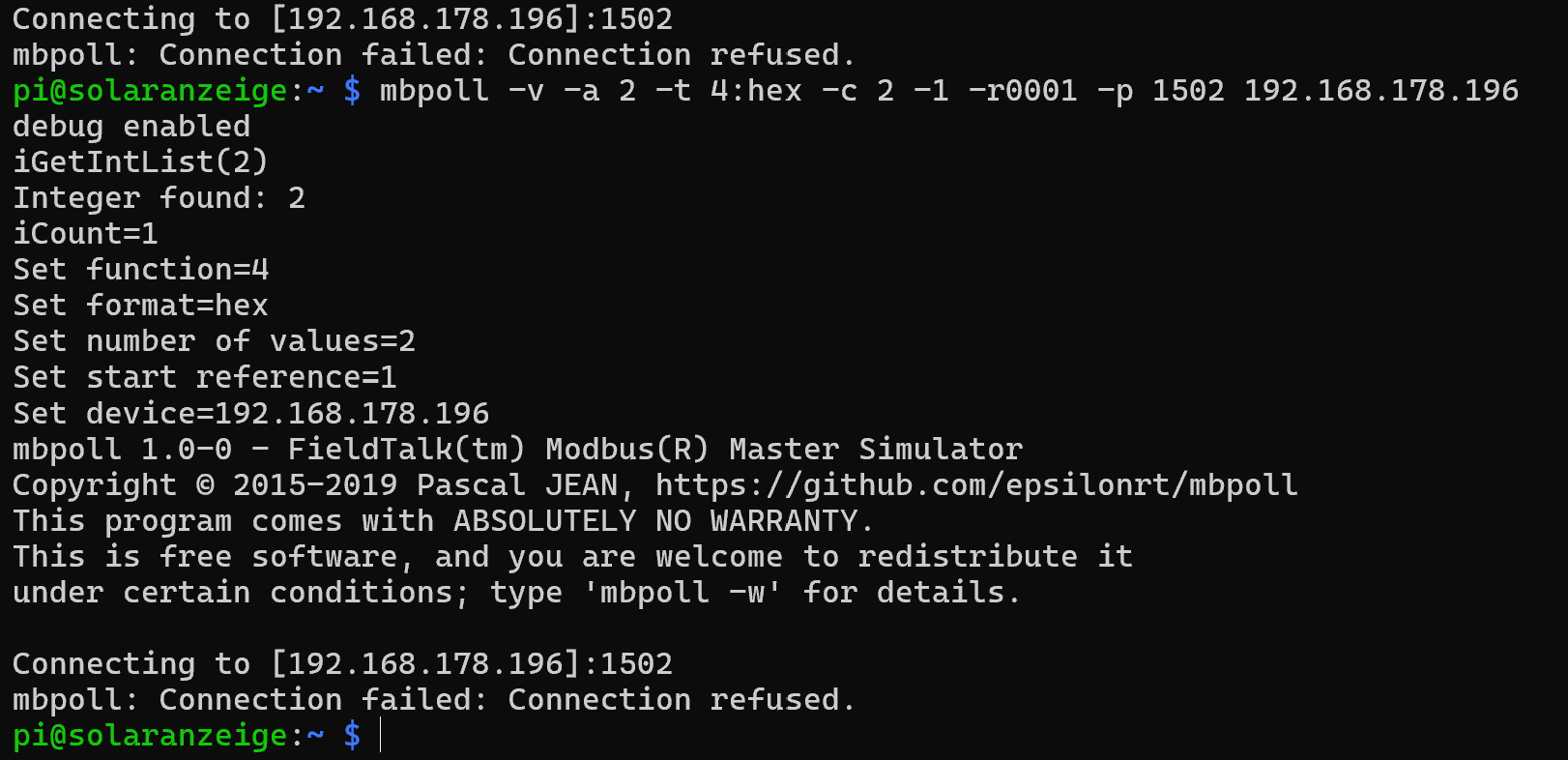Click the 'ABSOLUTELY NO WARRANTY' text
Viewport: 1568px width, 760px height.
click(x=654, y=521)
